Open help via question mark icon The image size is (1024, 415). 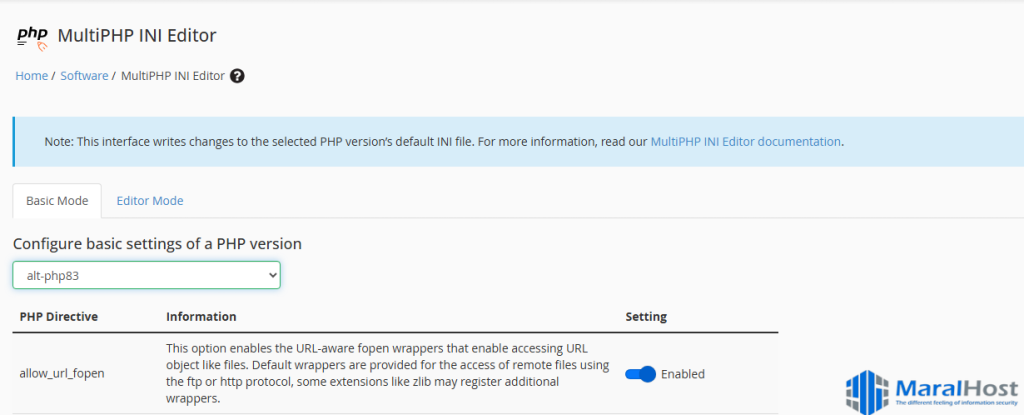(237, 75)
